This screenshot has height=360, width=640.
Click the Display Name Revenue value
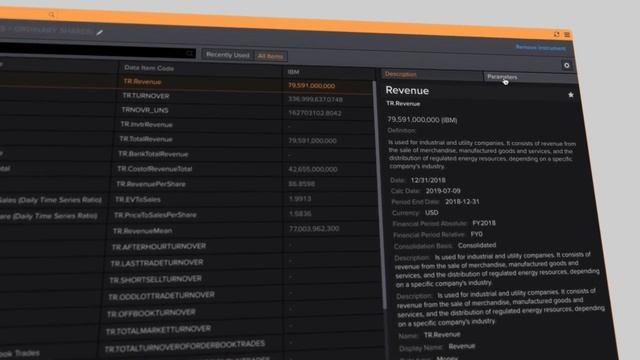click(x=462, y=346)
